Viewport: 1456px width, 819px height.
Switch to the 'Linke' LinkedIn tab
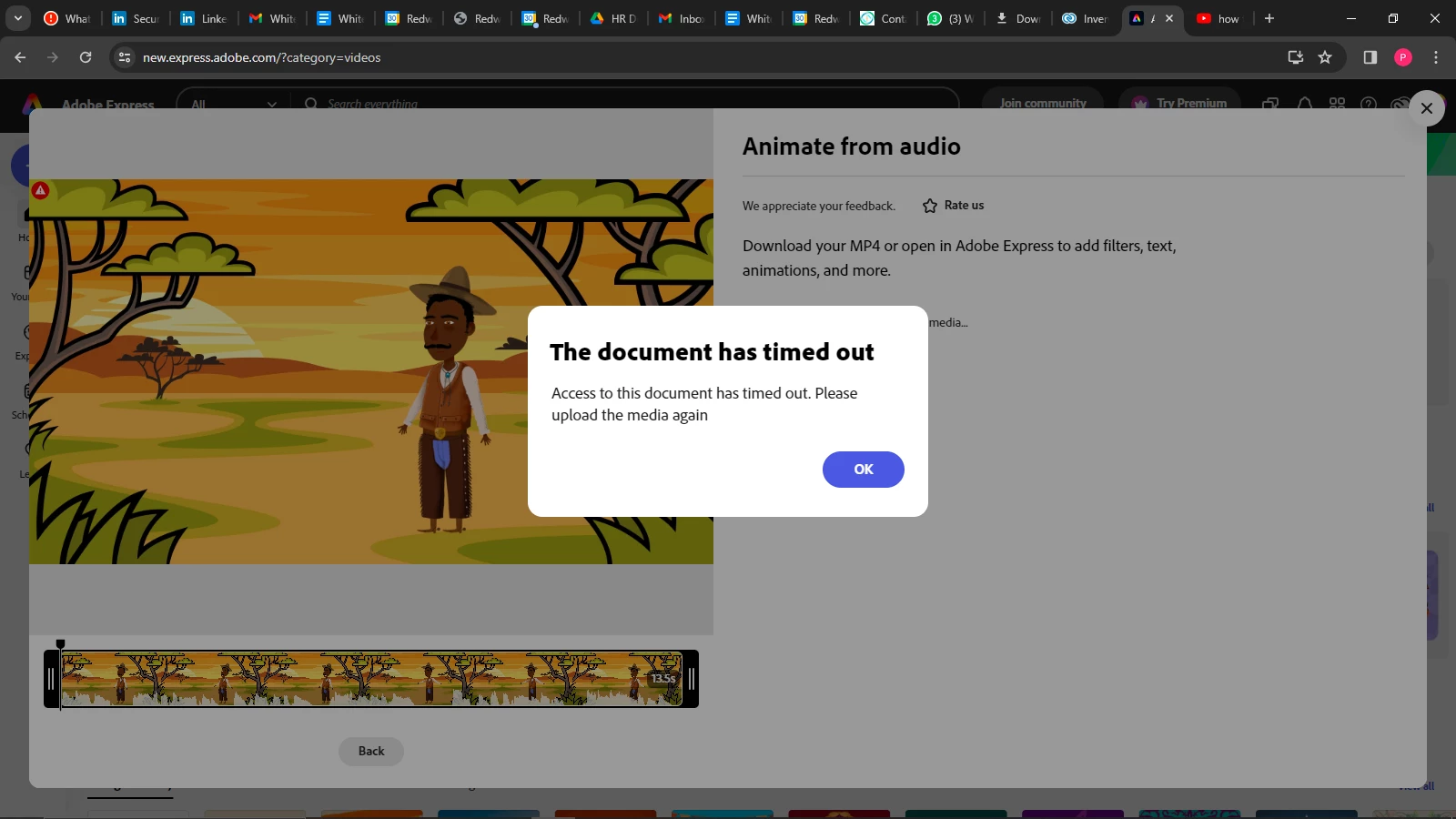click(204, 18)
